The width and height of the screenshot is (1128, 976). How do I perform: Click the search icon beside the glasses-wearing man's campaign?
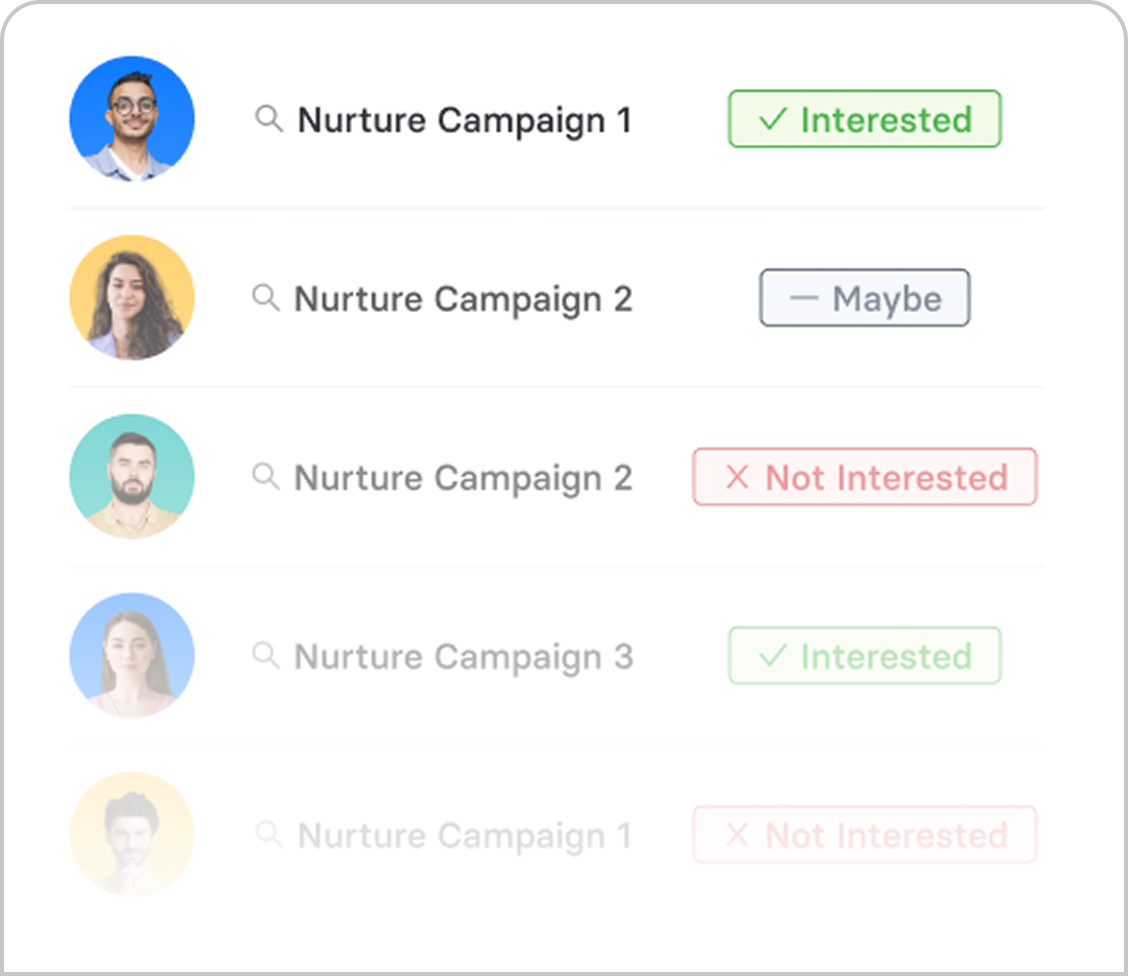coord(269,119)
